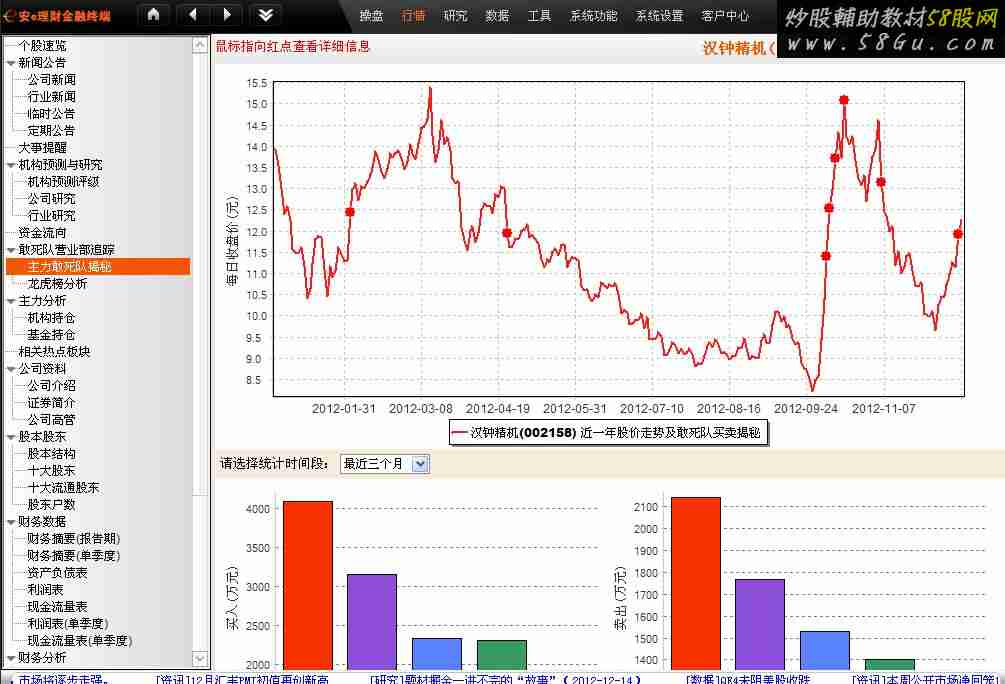Open the 系统设置 menu
The height and width of the screenshot is (684, 1005).
[660, 16]
